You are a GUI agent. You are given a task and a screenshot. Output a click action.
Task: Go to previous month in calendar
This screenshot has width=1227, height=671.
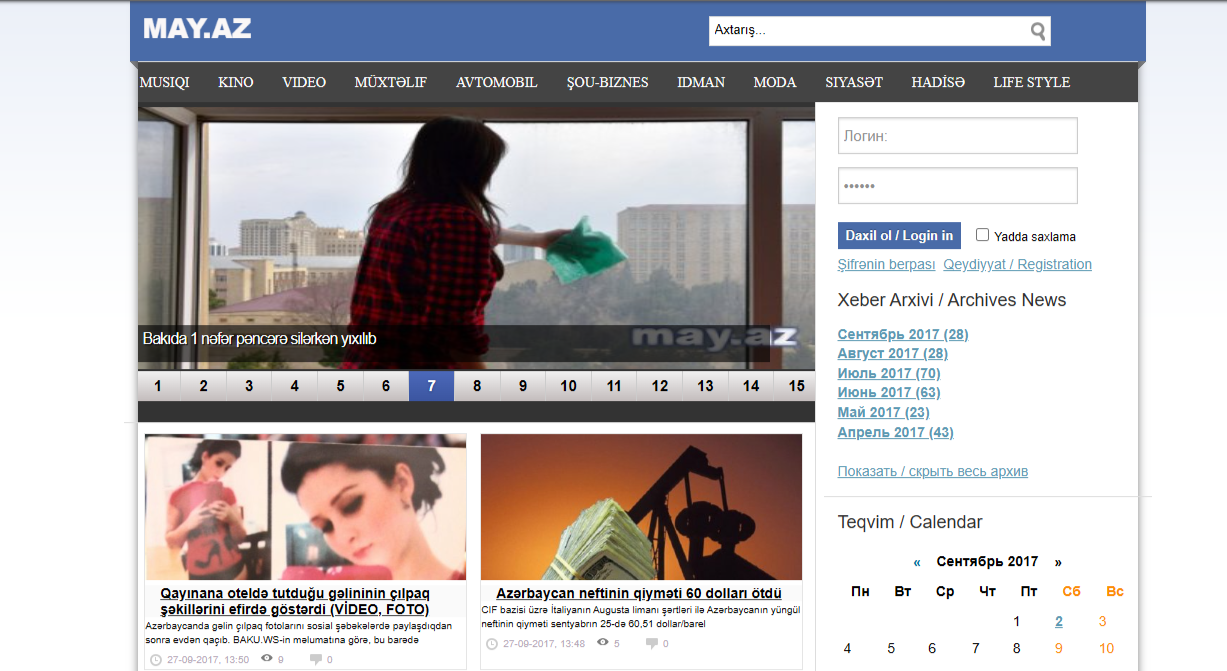coord(917,562)
